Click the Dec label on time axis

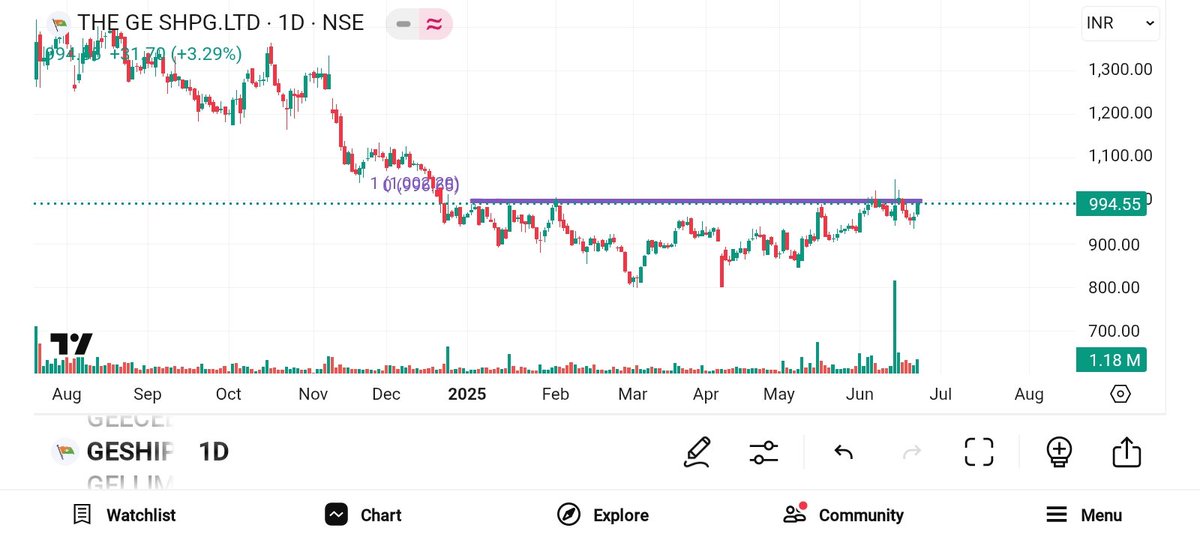tap(386, 394)
